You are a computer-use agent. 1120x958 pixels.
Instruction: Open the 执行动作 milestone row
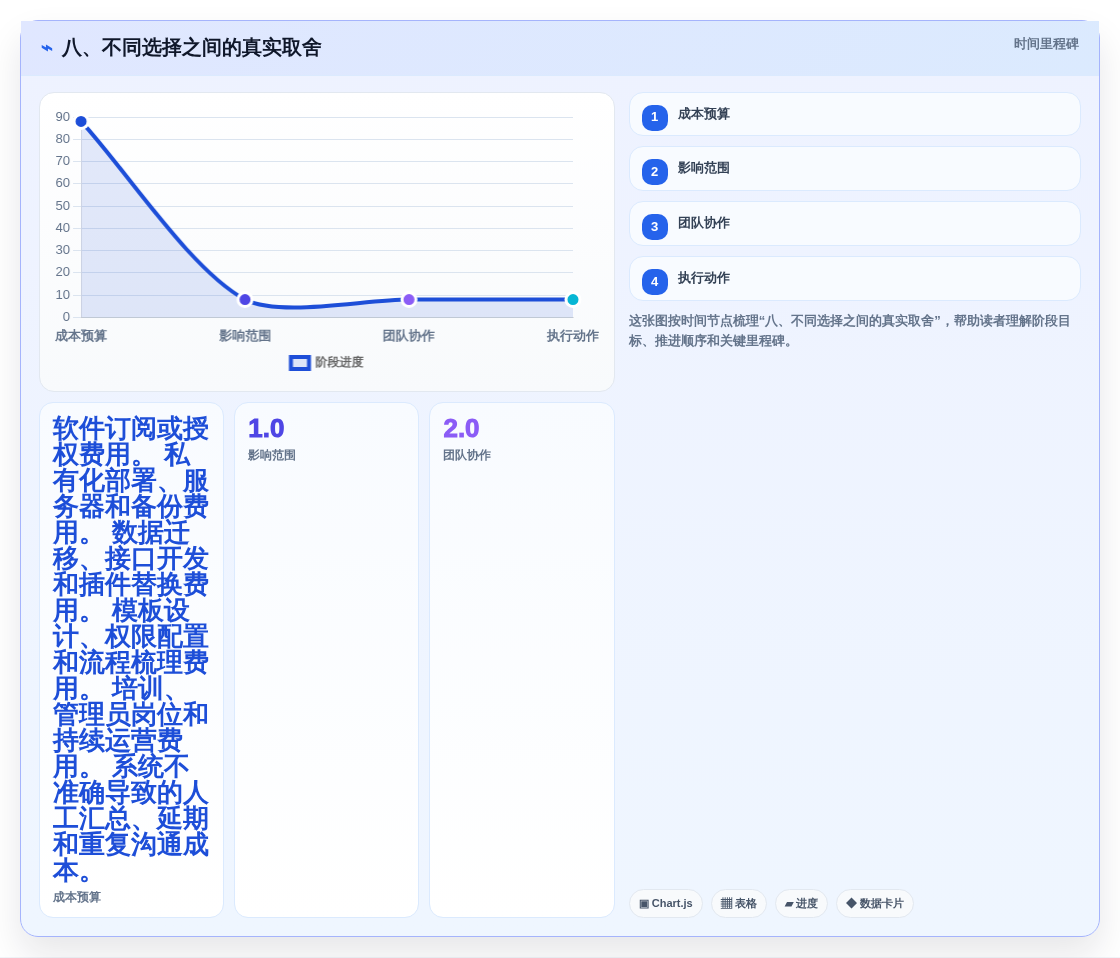[x=854, y=279]
